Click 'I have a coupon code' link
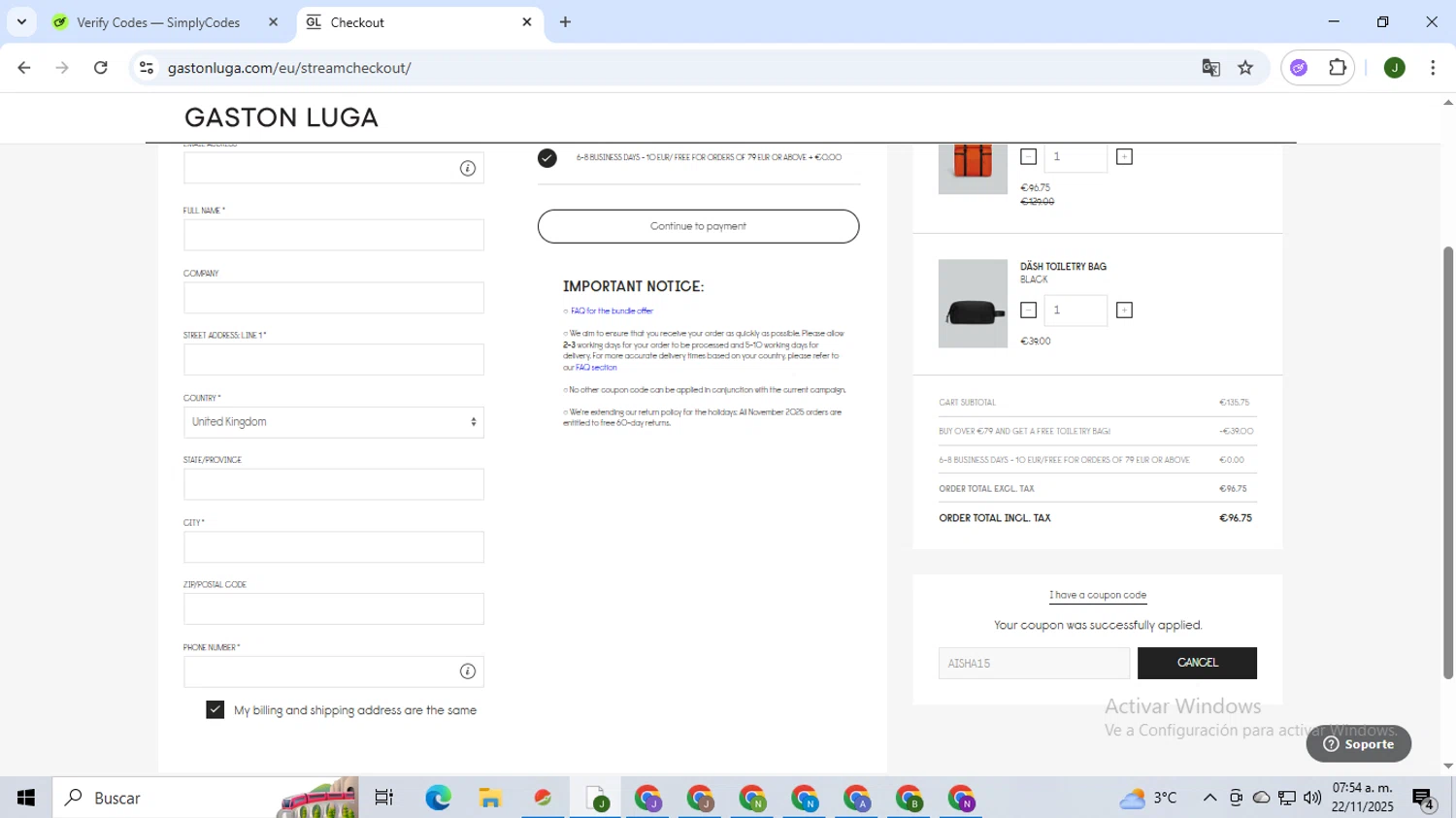This screenshot has height=818, width=1456. (1098, 595)
